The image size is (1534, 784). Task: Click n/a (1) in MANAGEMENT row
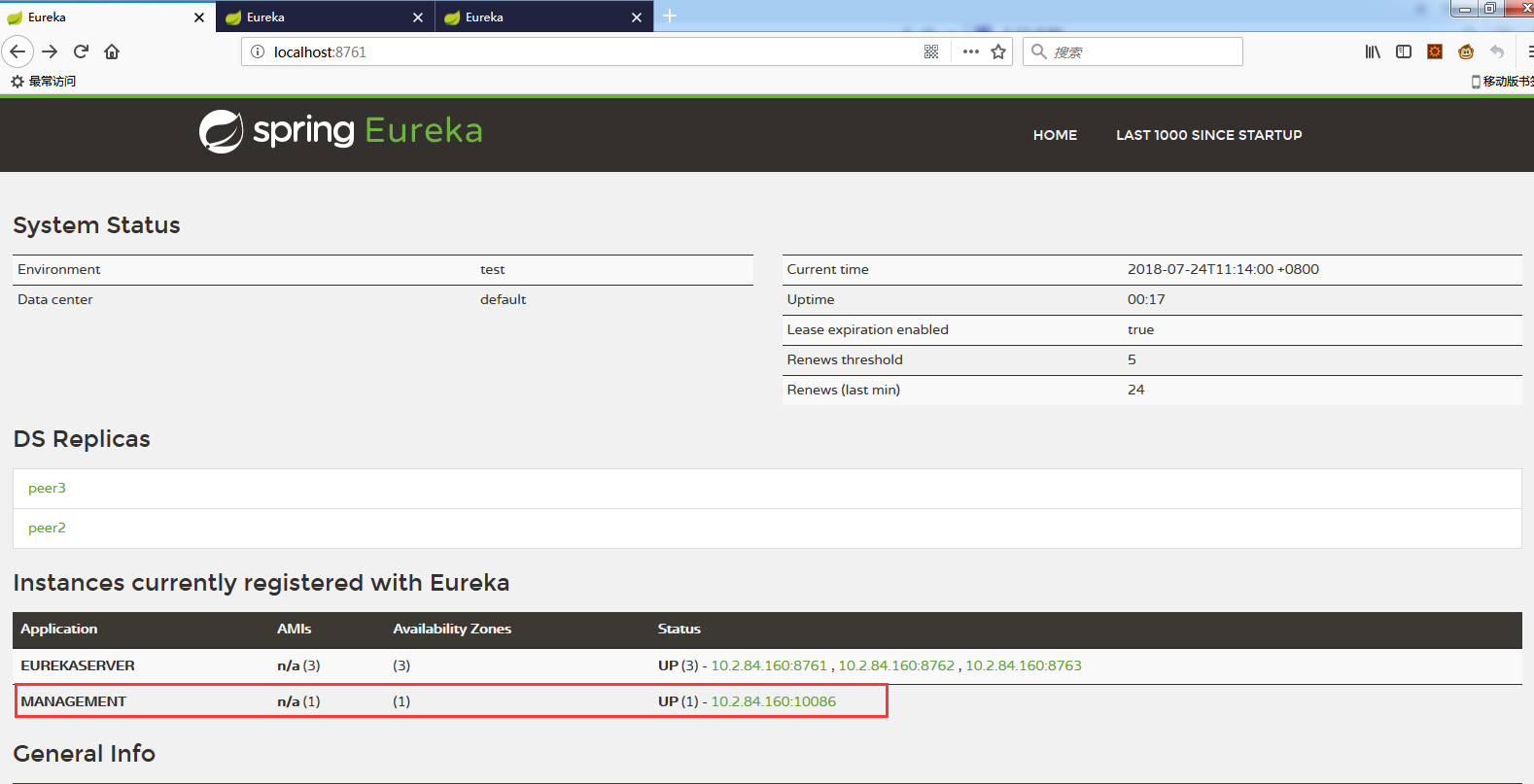[x=298, y=701]
